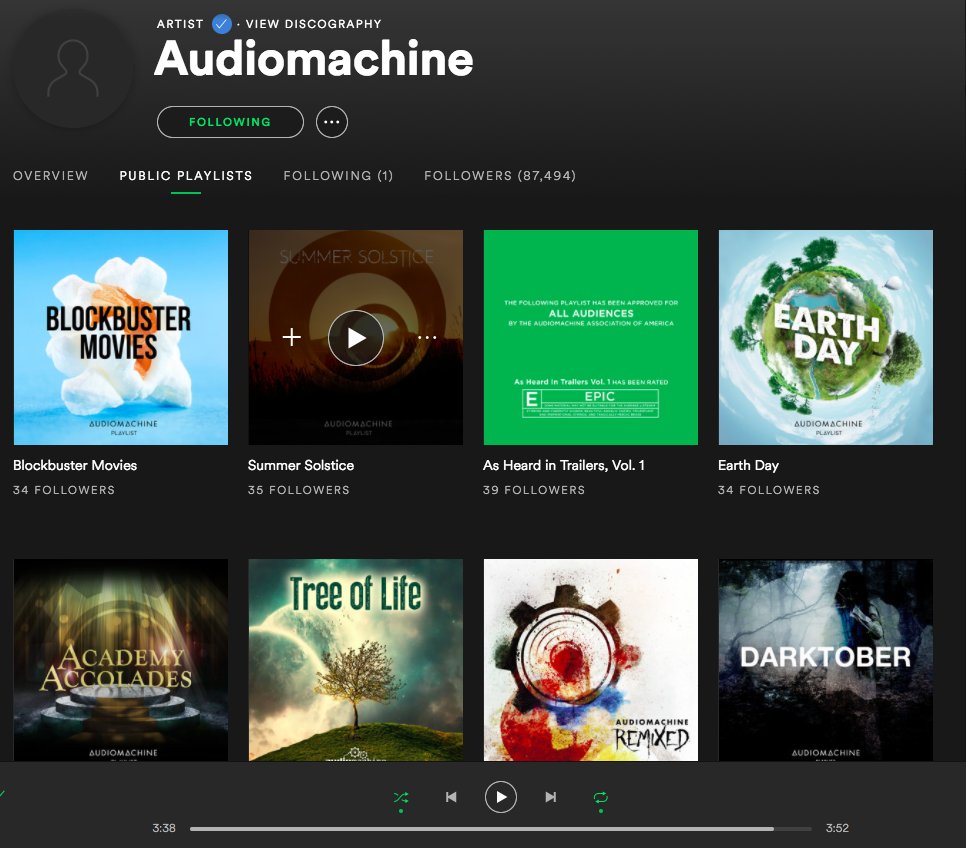
Task: Click '39 FOLLOWERS' under As Heard in Trailers
Action: (534, 490)
